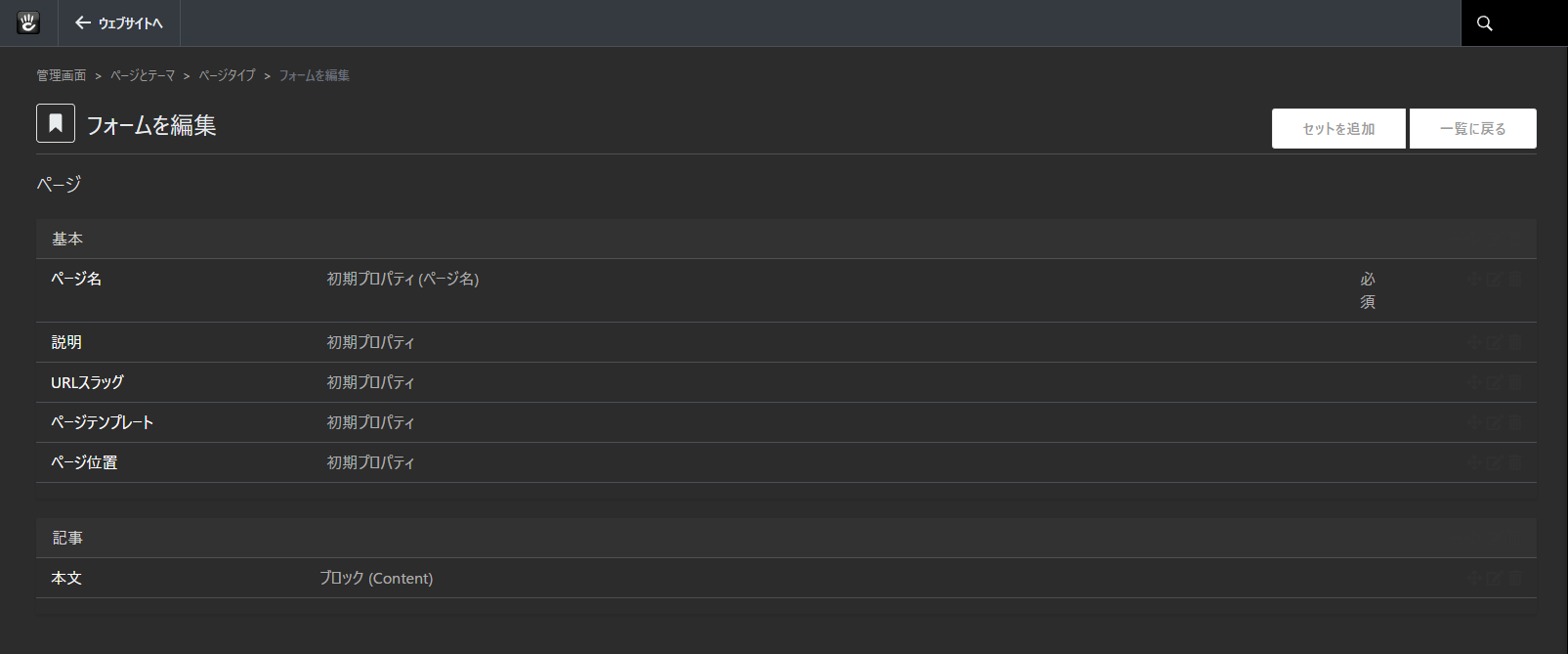Viewport: 1568px width, 654px height.
Task: Click 一覧に戻る button
Action: tap(1473, 128)
